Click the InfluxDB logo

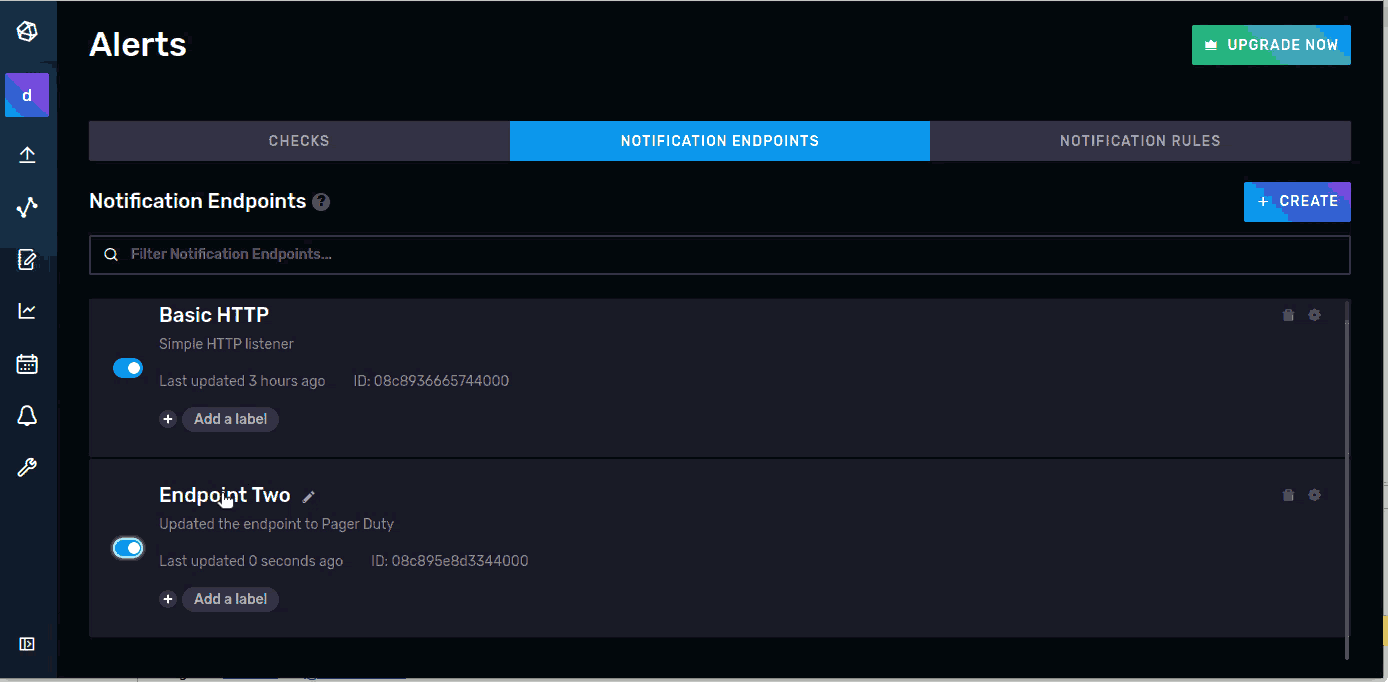(27, 30)
